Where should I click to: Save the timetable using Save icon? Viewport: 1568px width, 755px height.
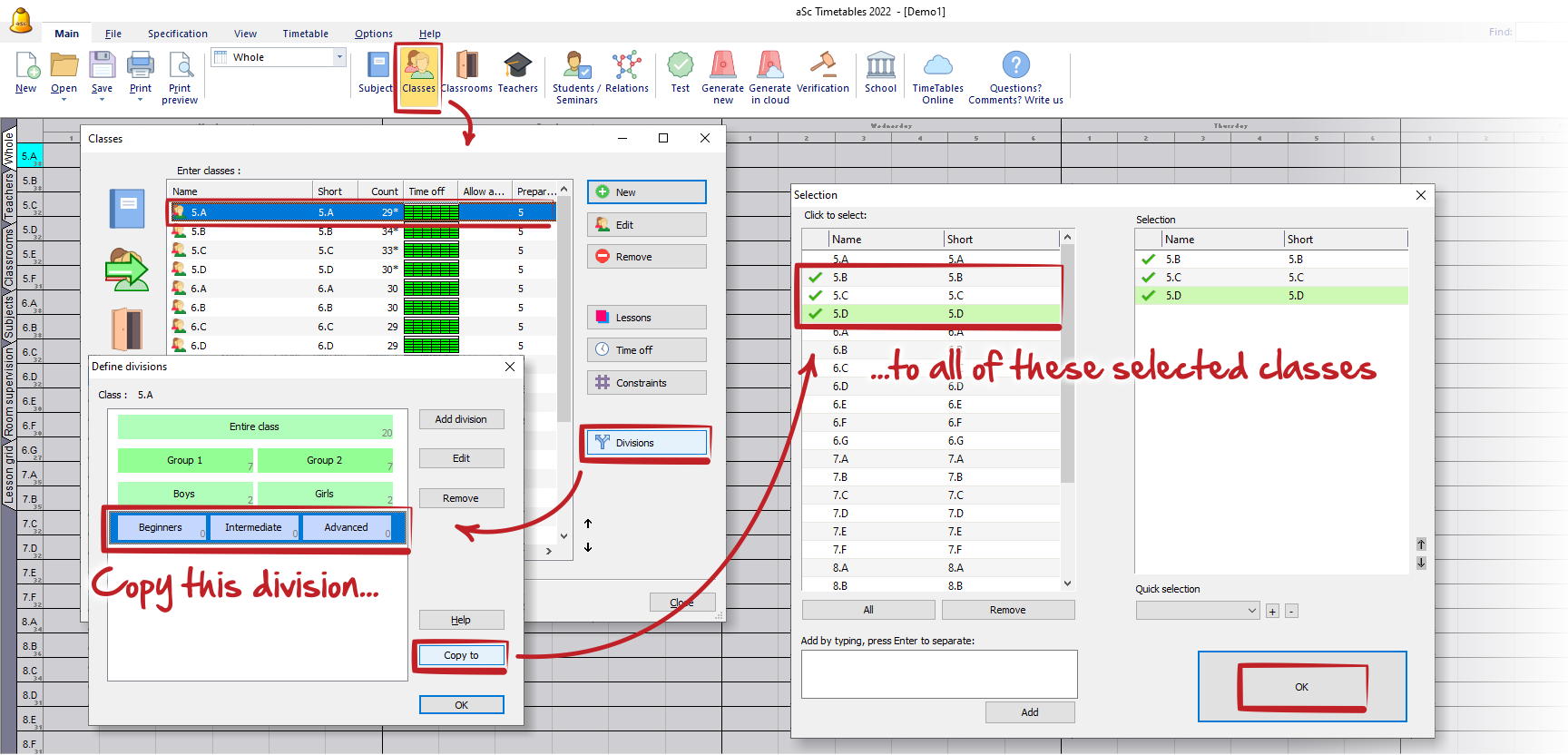tap(102, 72)
